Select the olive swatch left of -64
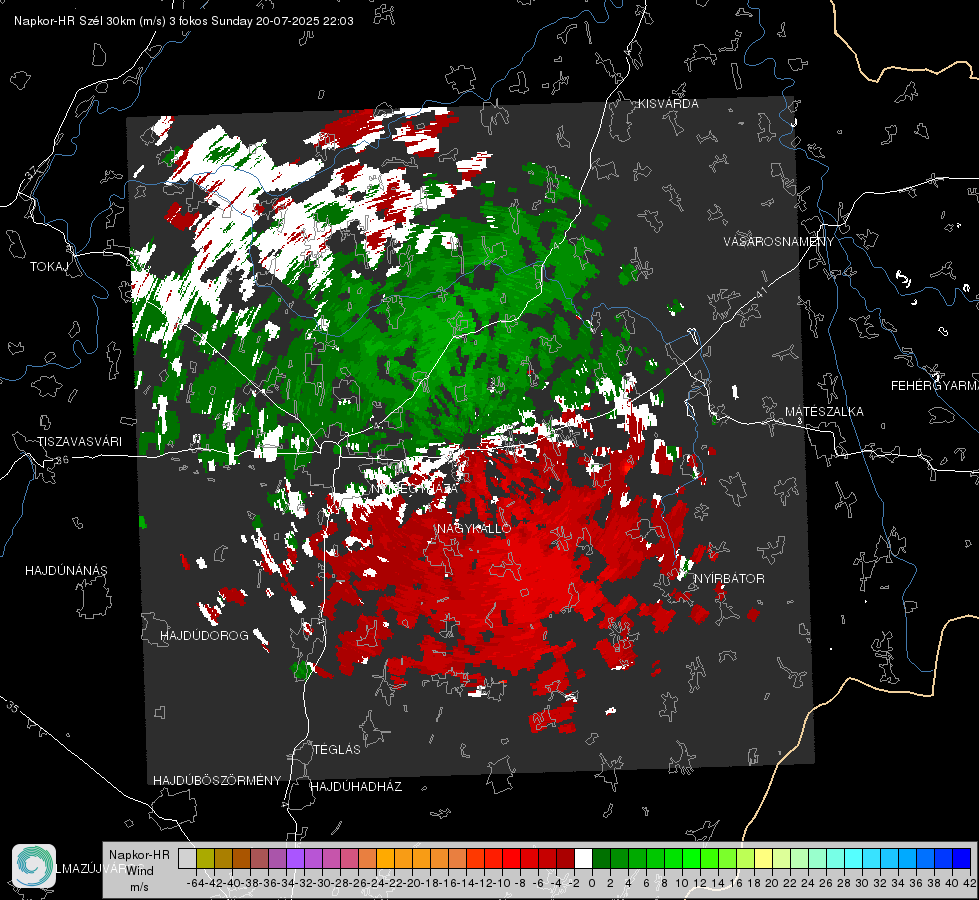This screenshot has height=900, width=979. [205, 858]
